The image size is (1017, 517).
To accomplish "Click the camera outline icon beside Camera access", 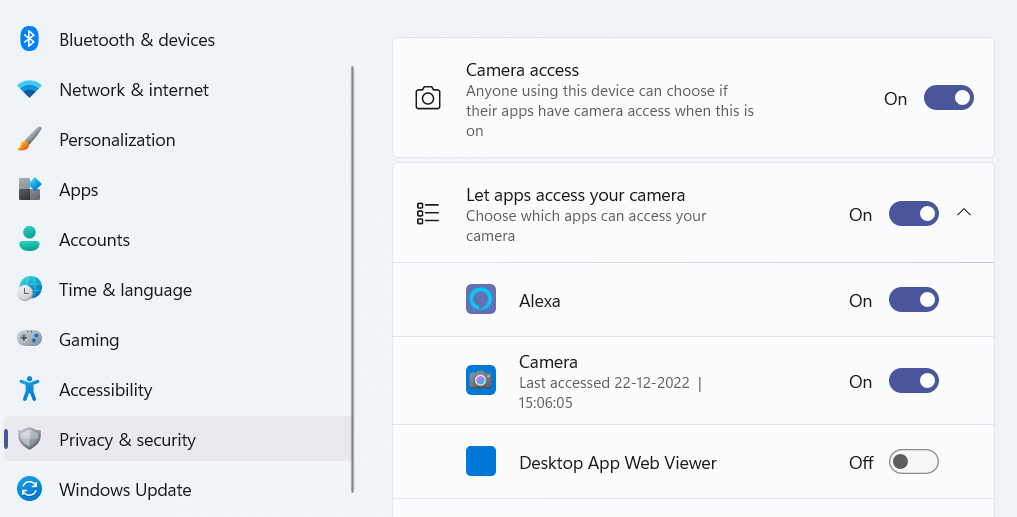I will (428, 98).
